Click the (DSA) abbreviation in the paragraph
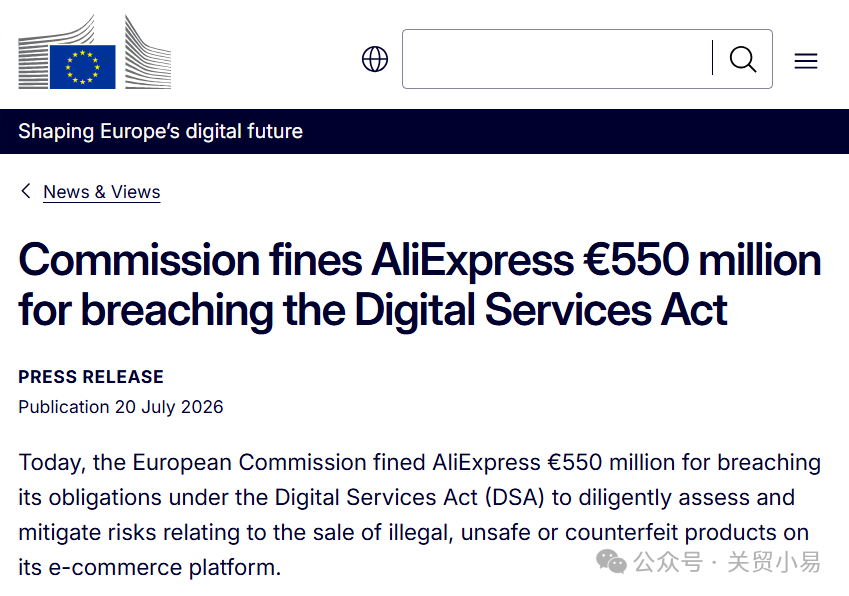 (514, 497)
